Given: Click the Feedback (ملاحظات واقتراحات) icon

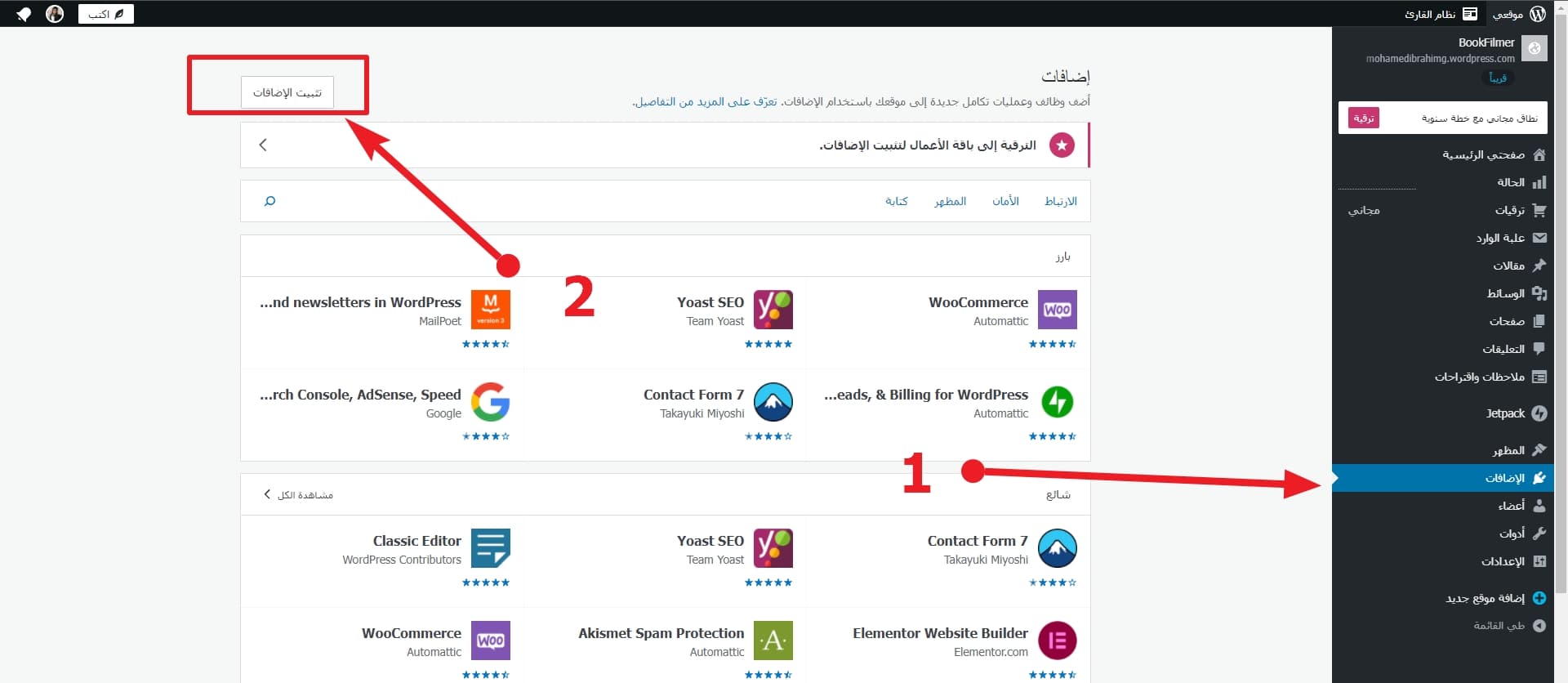Looking at the screenshot, I should point(1539,377).
